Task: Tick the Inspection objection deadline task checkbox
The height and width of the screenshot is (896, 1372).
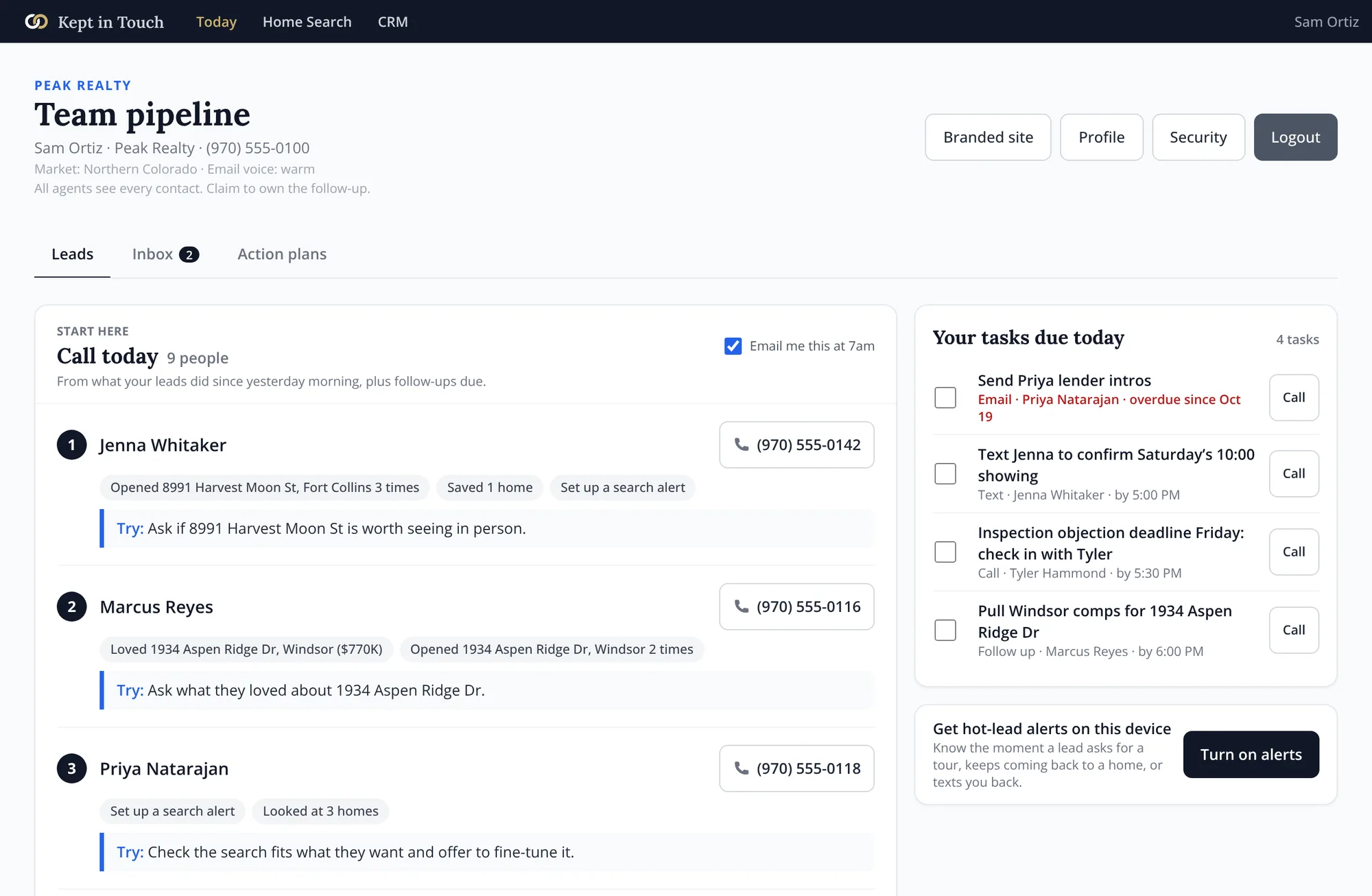Action: pyautogui.click(x=945, y=552)
